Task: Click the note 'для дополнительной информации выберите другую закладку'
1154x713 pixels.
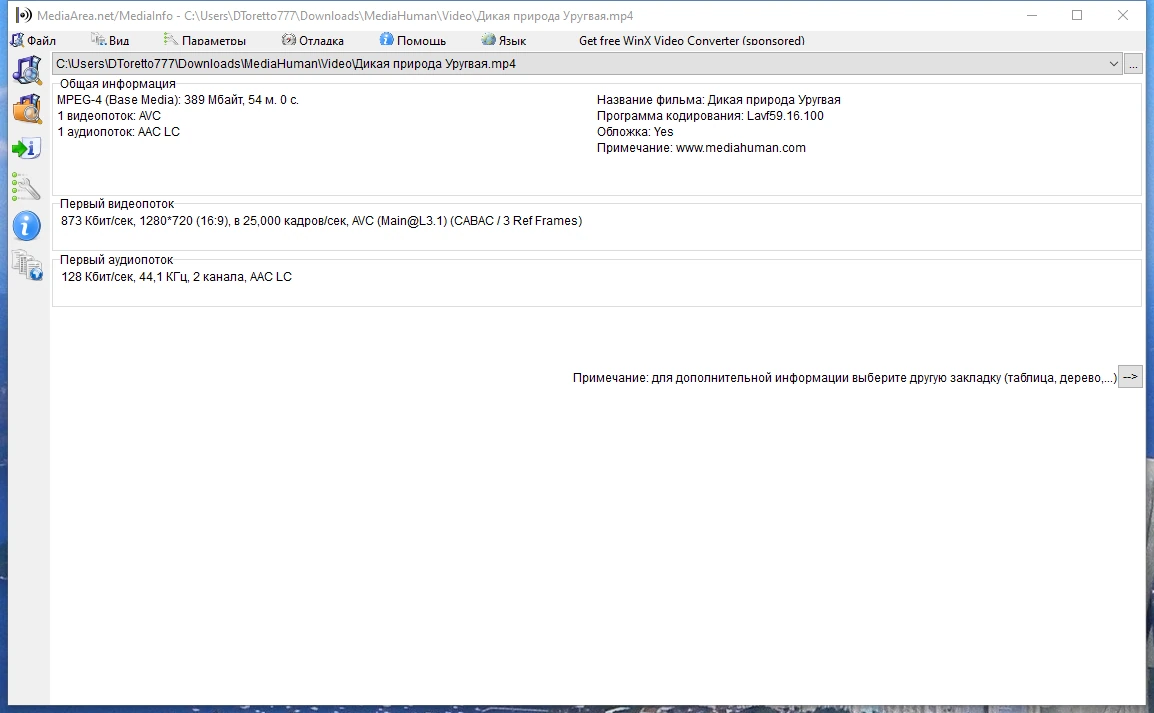Action: (x=845, y=377)
